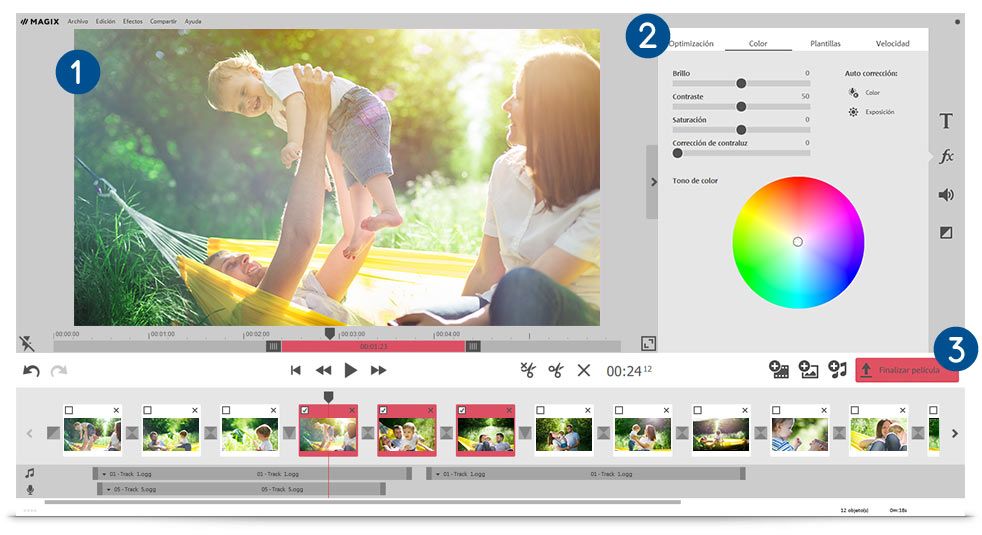Click the flash-off icon beside preview timeline

point(27,343)
